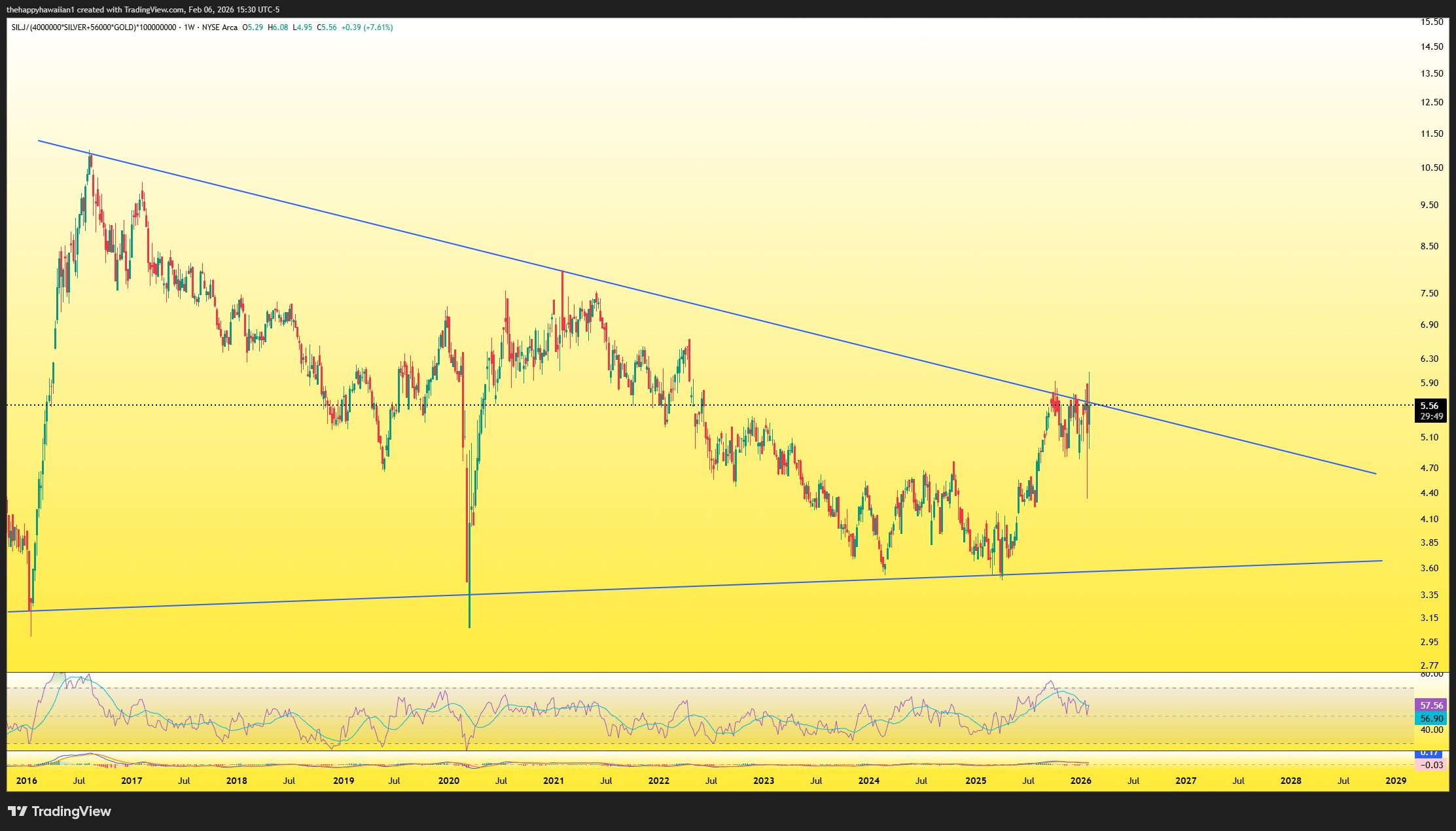Click the 2020 label on time axis
The width and height of the screenshot is (1456, 831).
click(448, 781)
